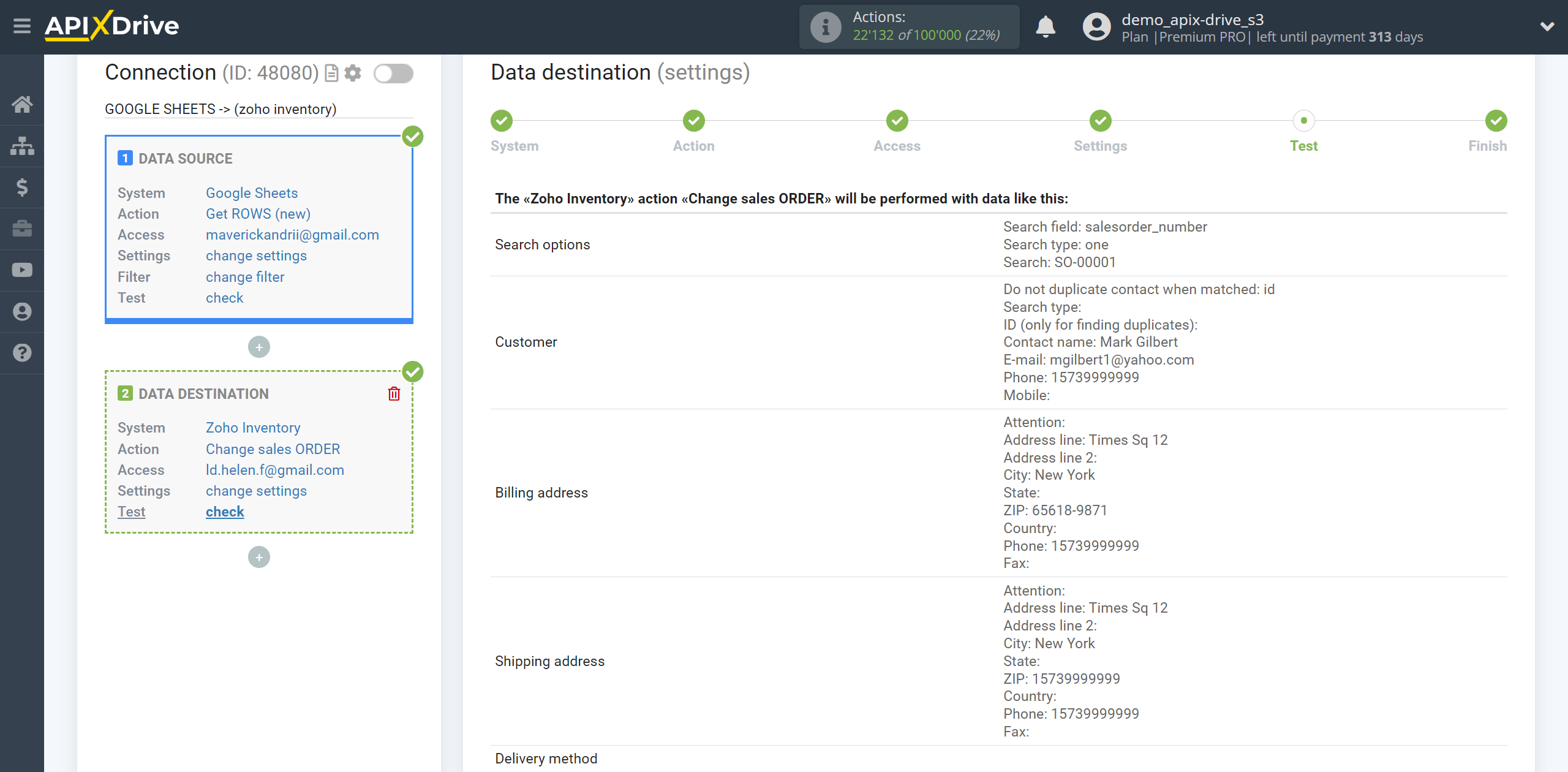Open profile icon in sidebar
This screenshot has height=772, width=1568.
[x=22, y=312]
